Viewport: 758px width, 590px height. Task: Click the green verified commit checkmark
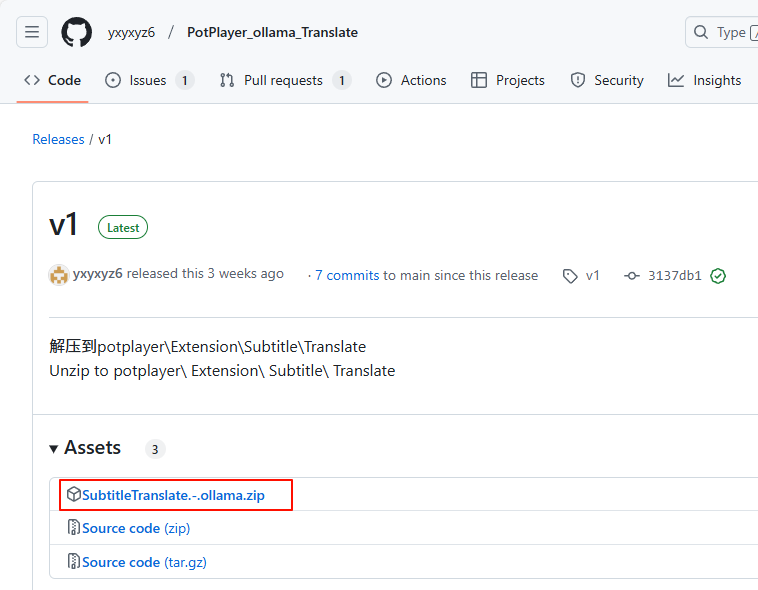(718, 276)
